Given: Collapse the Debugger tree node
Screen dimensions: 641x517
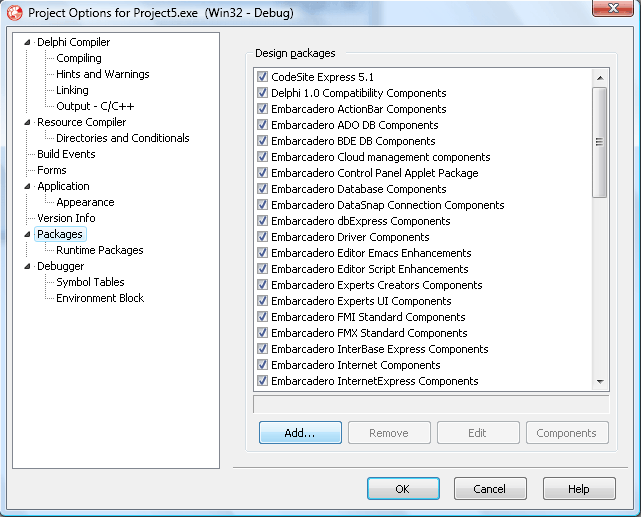Looking at the screenshot, I should [27, 266].
